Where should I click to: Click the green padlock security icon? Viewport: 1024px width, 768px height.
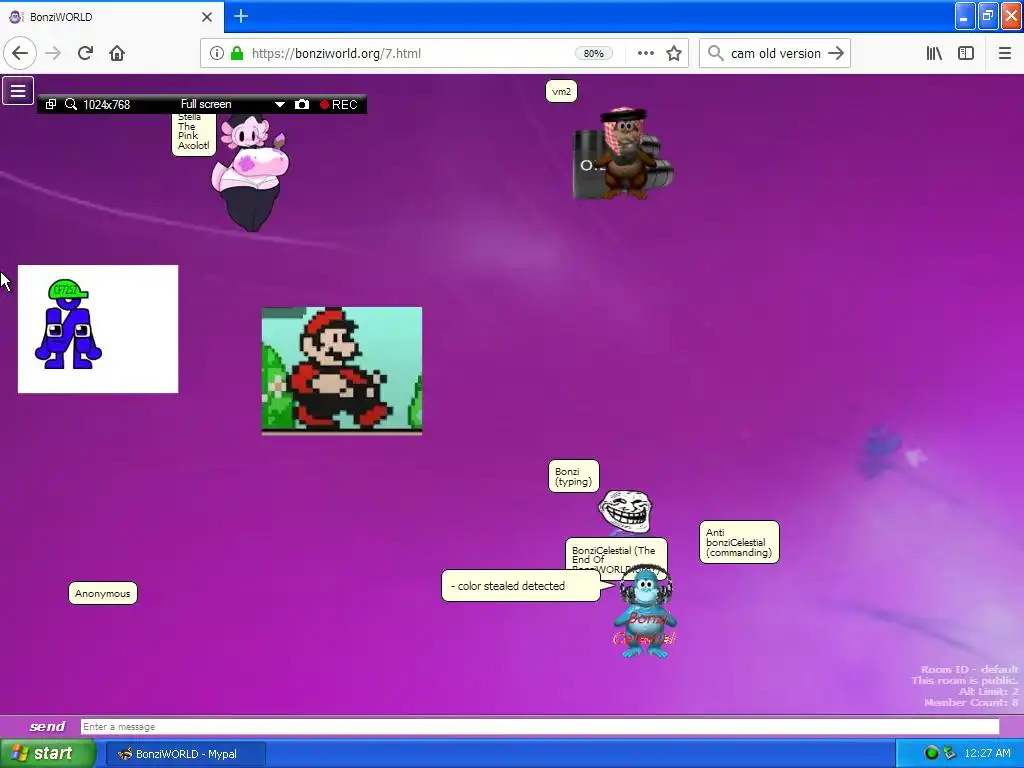(x=237, y=53)
